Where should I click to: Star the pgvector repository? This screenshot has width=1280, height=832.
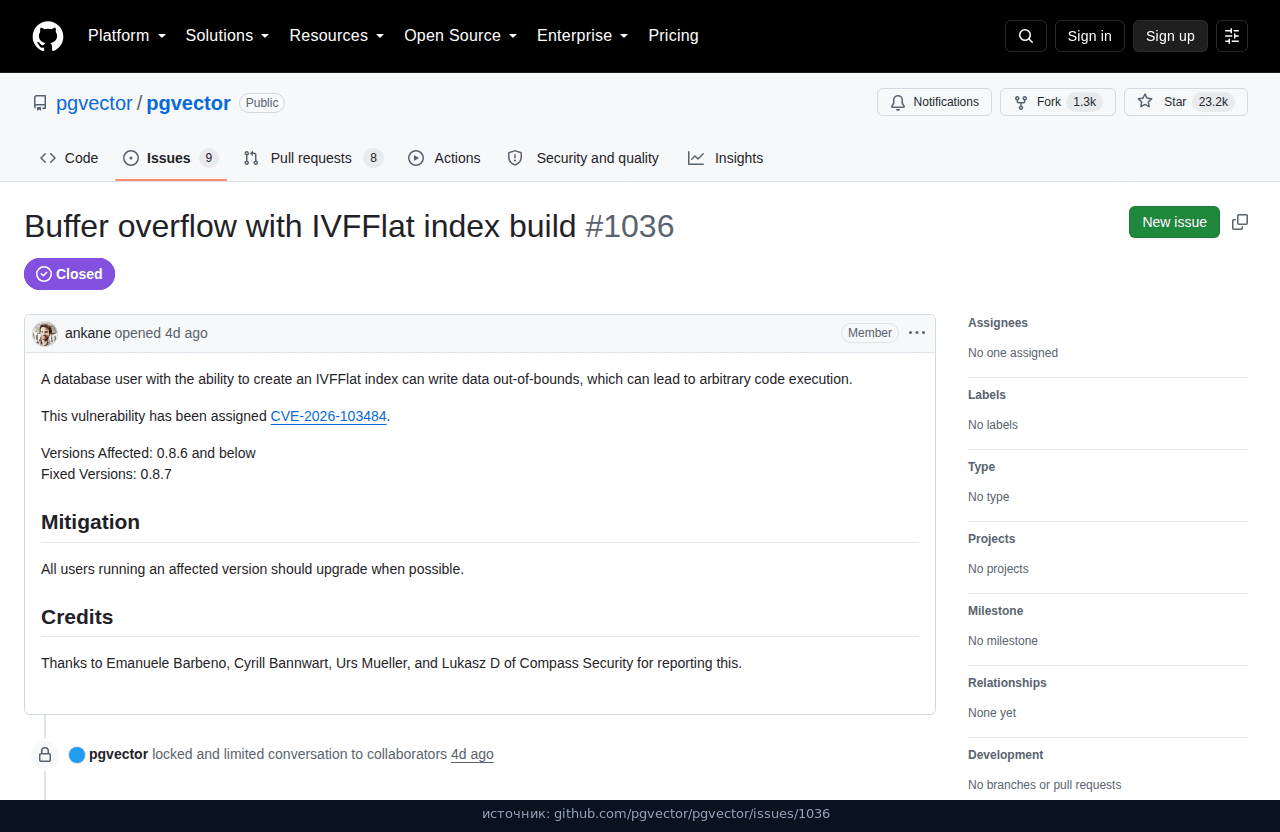point(1186,102)
